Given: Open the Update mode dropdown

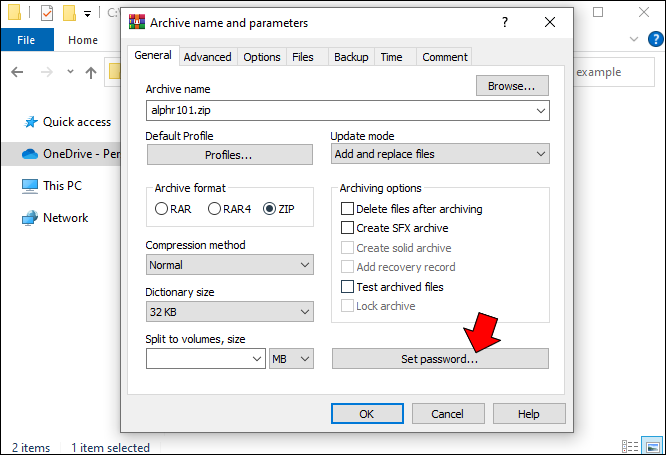Looking at the screenshot, I should [x=440, y=154].
